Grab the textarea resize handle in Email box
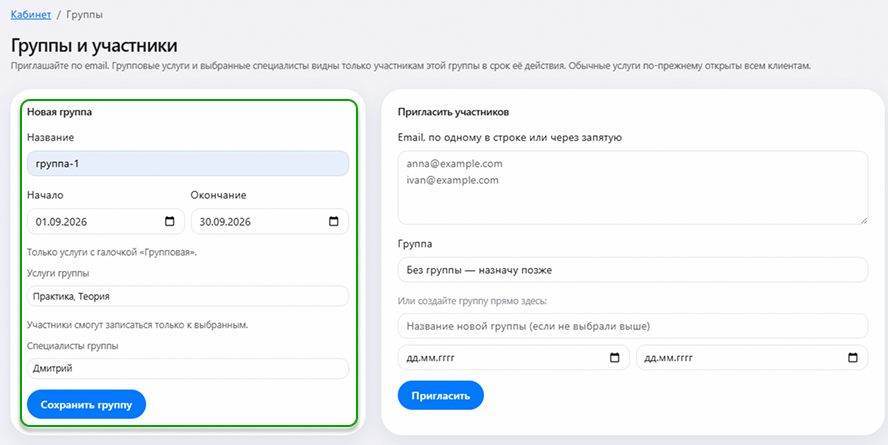Image resolution: width=888 pixels, height=445 pixels. pyautogui.click(x=864, y=220)
